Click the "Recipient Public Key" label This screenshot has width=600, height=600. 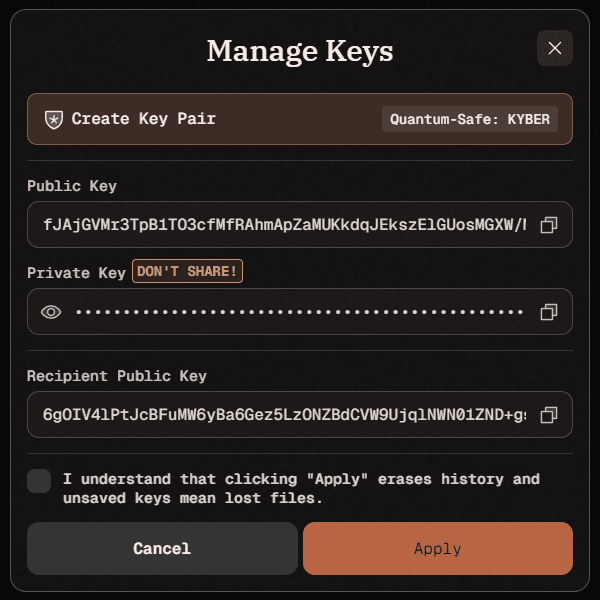pyautogui.click(x=117, y=376)
